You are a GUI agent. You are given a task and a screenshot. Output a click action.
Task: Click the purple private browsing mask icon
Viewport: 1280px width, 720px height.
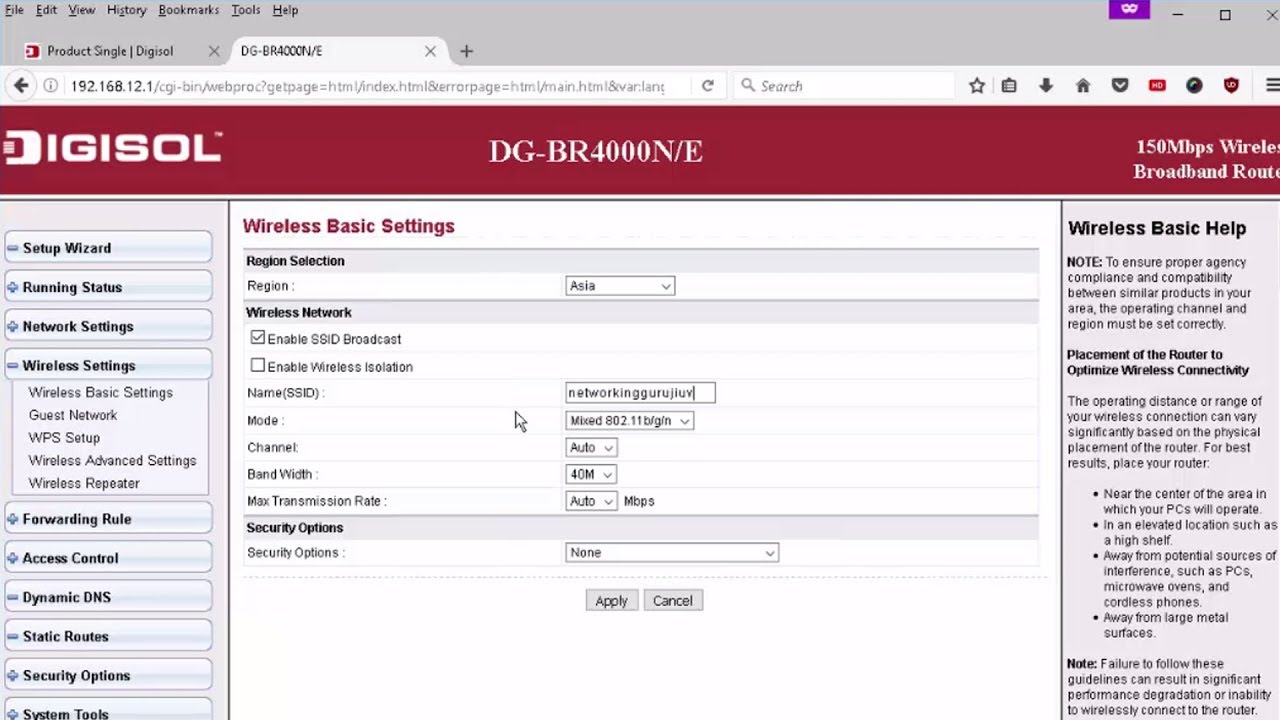coord(1130,9)
